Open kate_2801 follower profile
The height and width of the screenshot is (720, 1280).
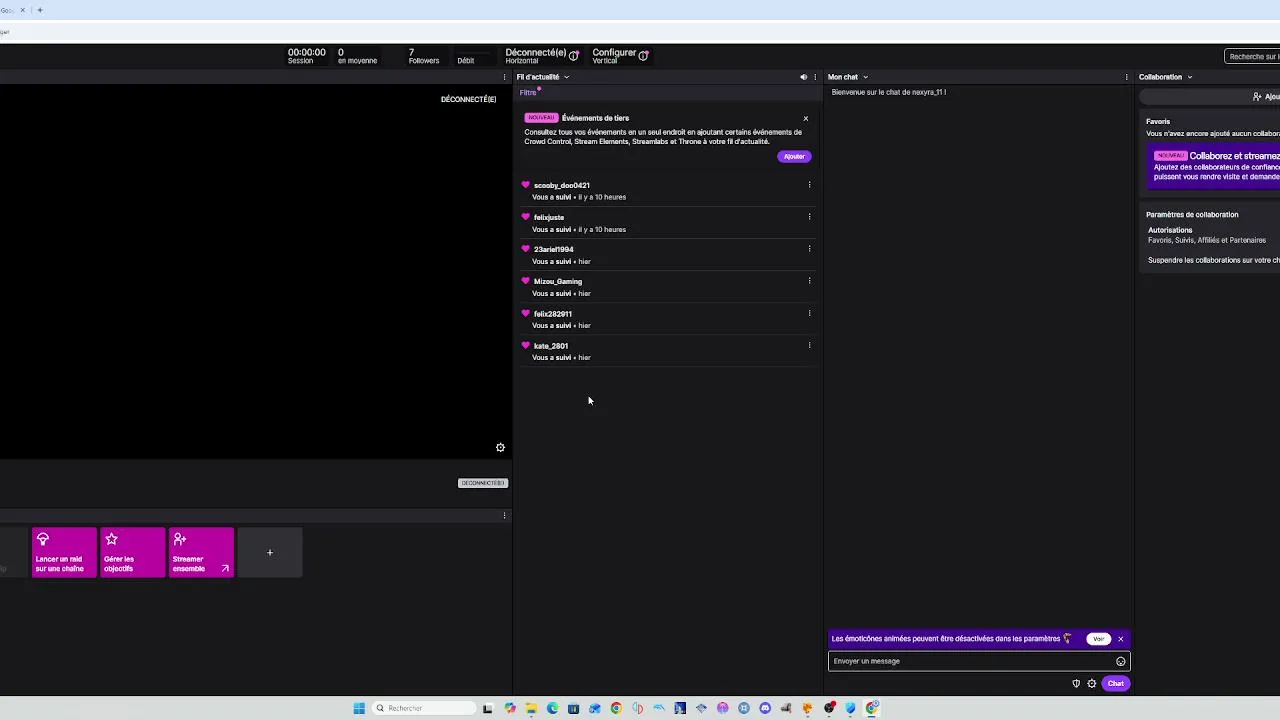pyautogui.click(x=551, y=346)
